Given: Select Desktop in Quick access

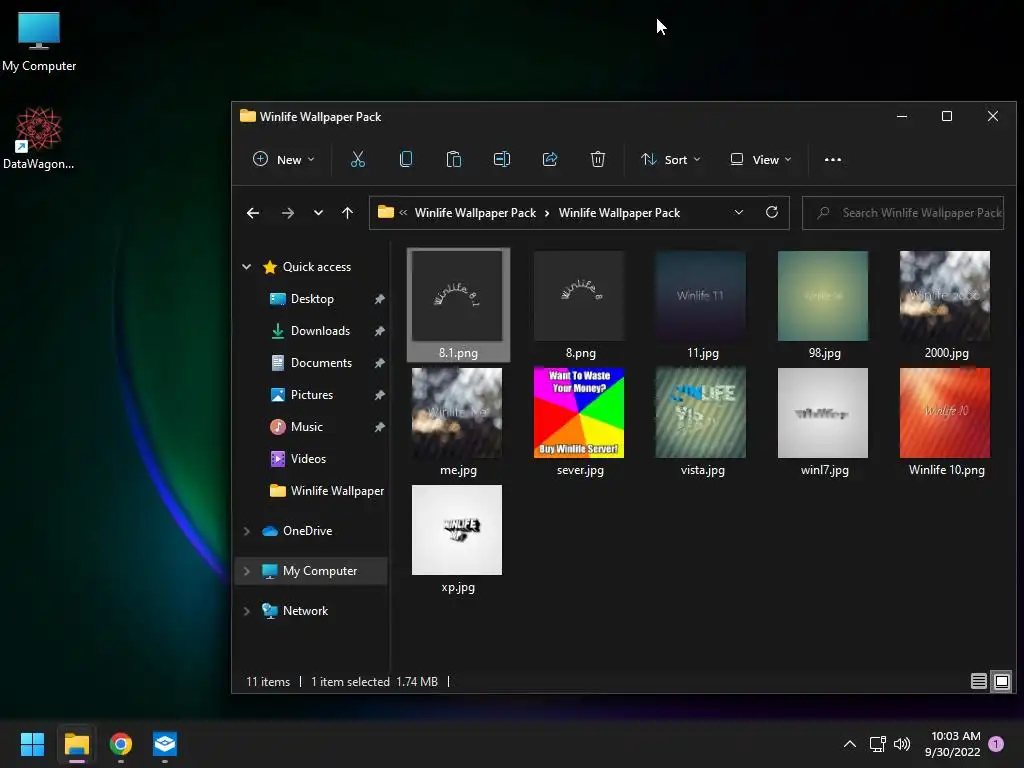Looking at the screenshot, I should [x=312, y=298].
